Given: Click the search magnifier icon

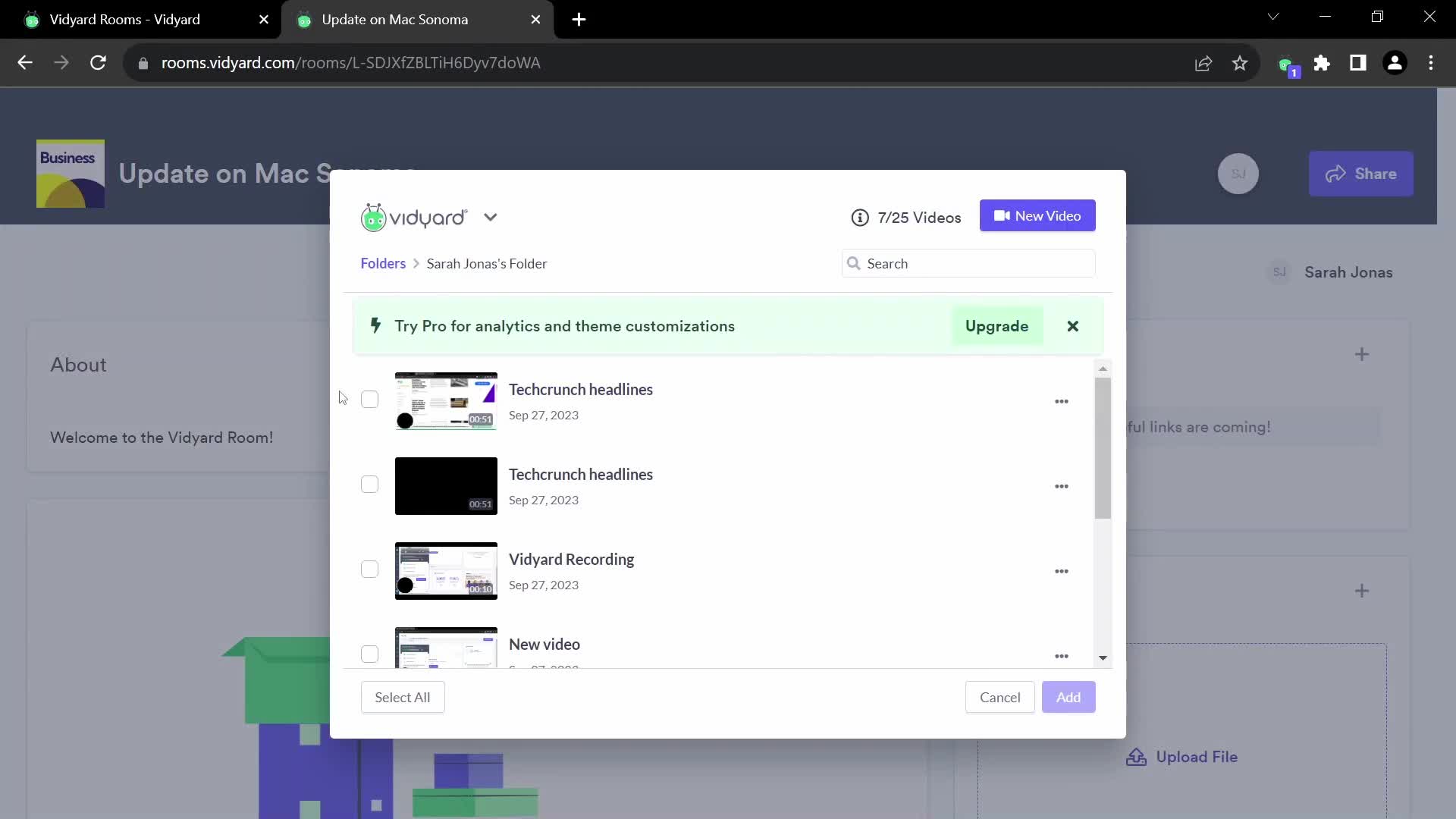Looking at the screenshot, I should click(x=854, y=263).
